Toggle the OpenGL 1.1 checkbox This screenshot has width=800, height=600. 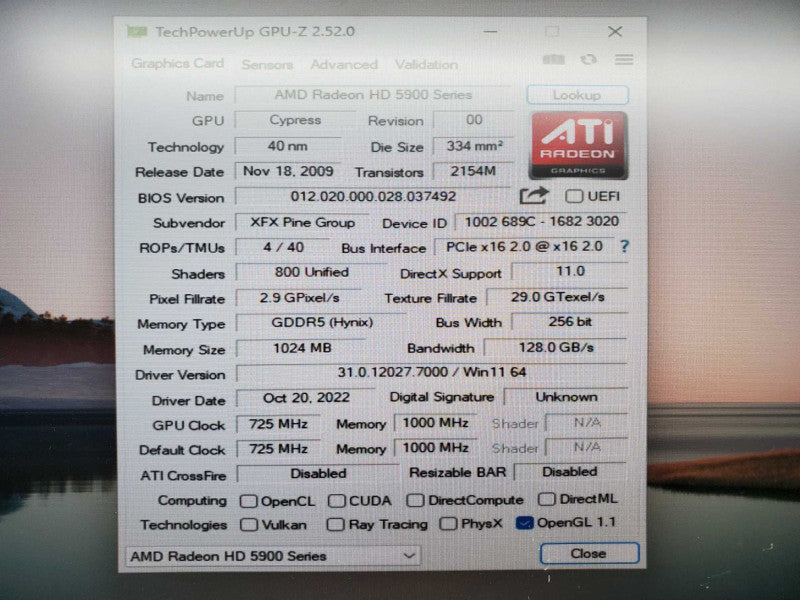click(x=524, y=522)
